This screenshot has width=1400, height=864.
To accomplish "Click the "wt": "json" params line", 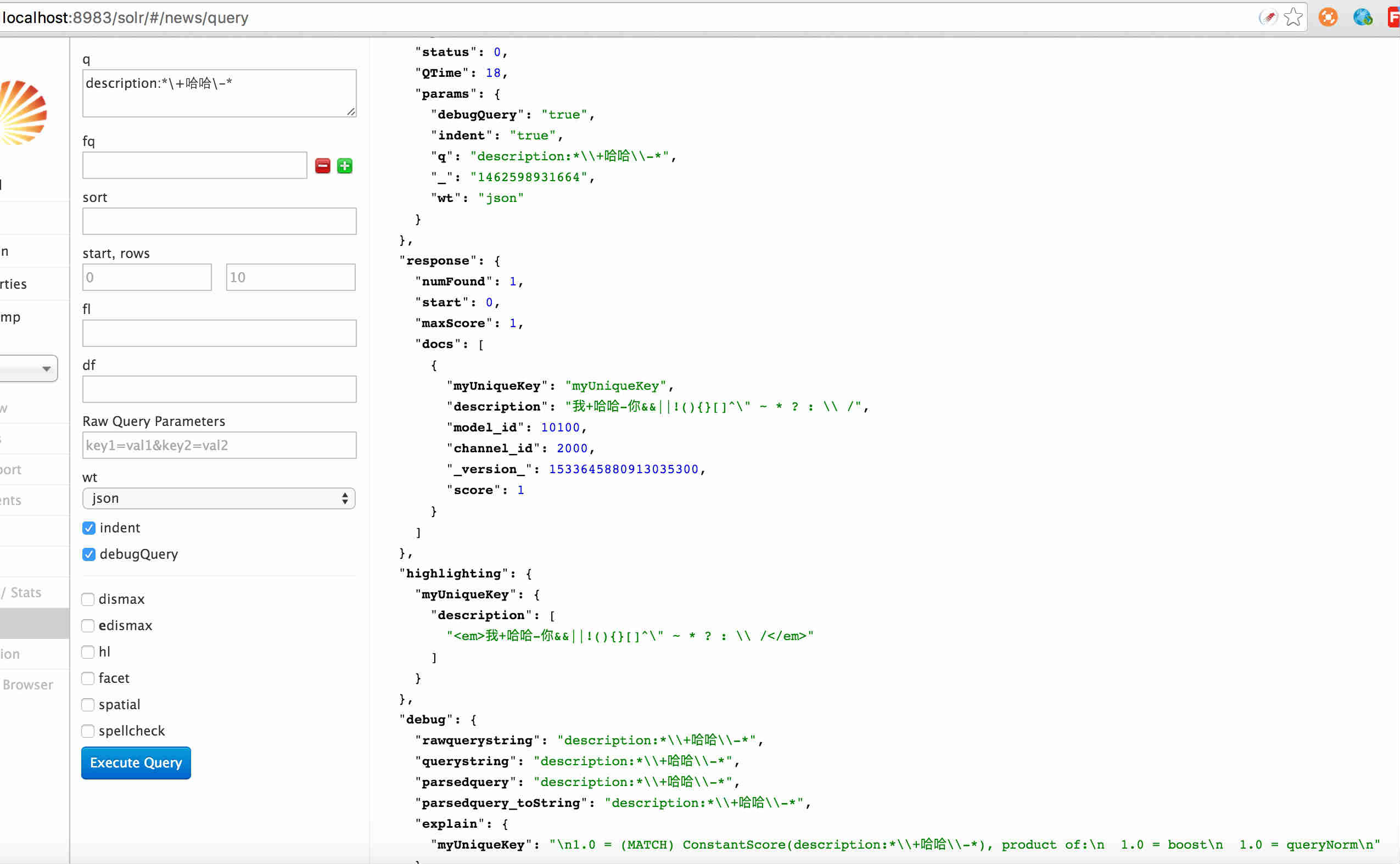I will point(477,198).
